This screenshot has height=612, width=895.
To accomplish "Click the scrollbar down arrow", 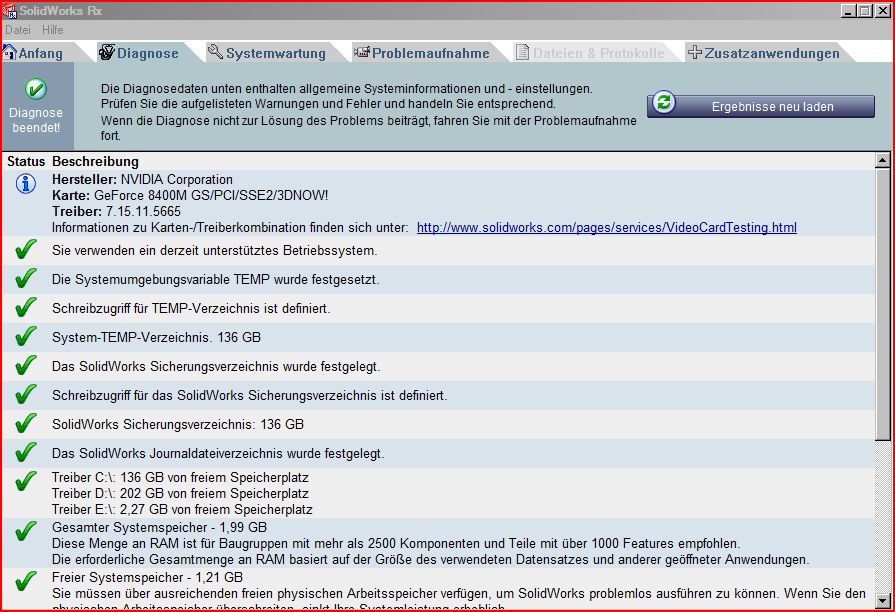I will coord(882,601).
